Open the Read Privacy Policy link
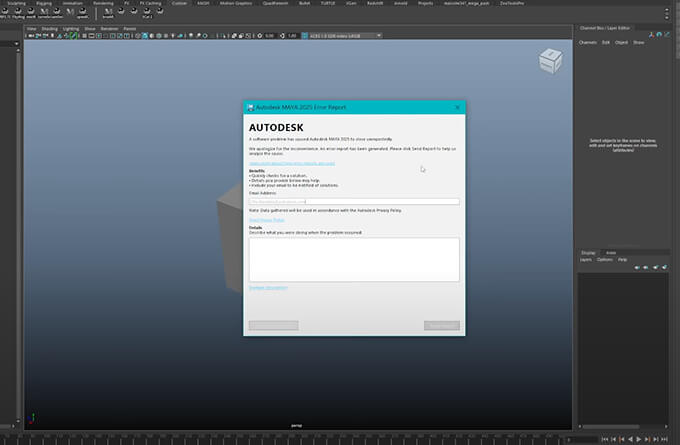 coord(266,220)
